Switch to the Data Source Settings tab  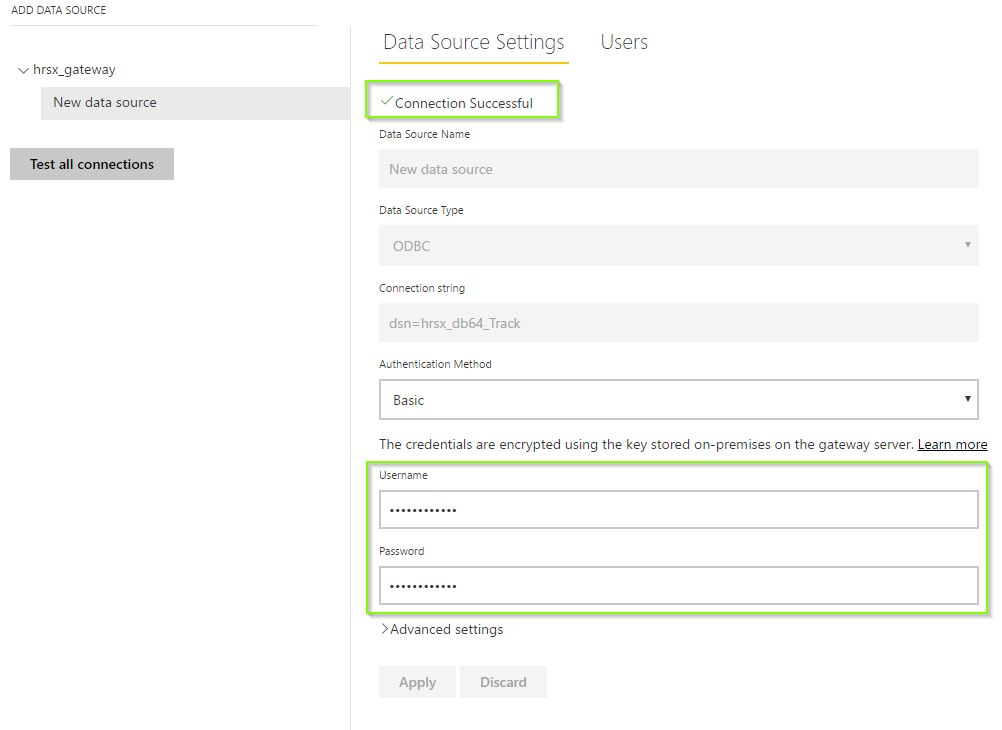pos(474,42)
